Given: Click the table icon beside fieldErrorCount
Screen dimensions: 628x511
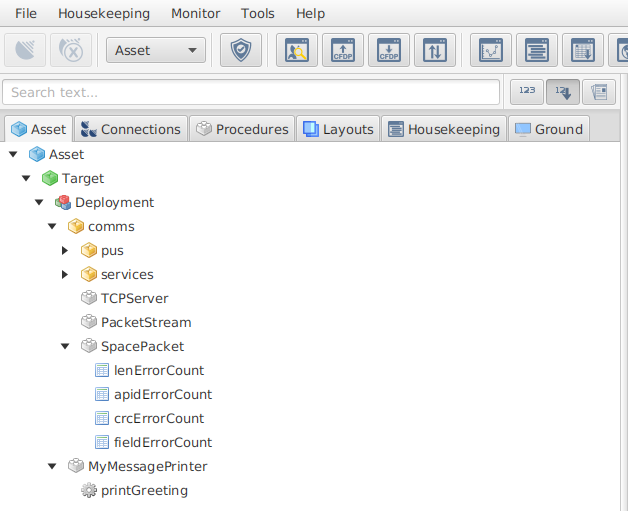Looking at the screenshot, I should point(102,443).
